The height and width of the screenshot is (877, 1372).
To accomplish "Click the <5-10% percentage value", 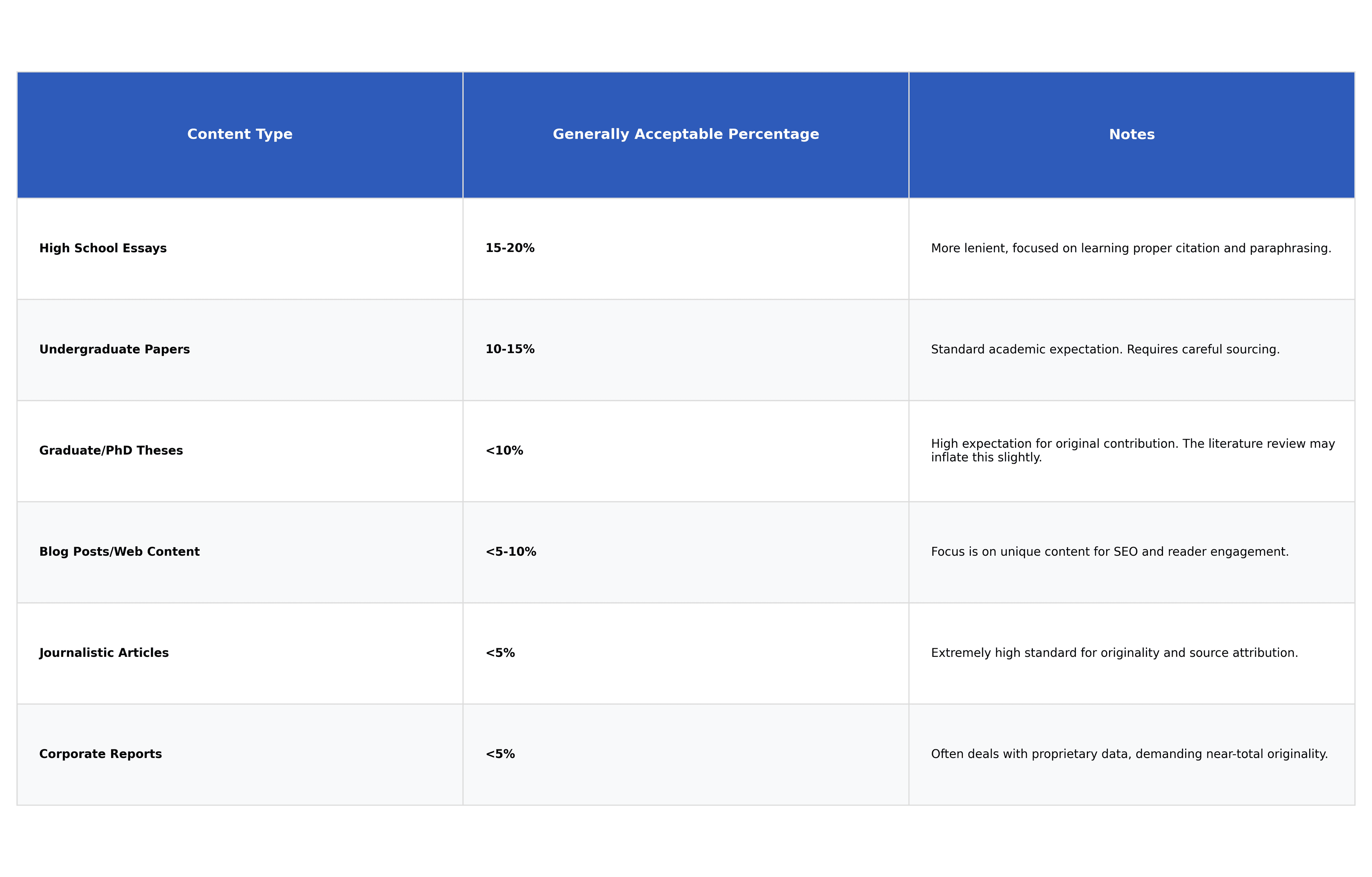I will click(x=511, y=552).
